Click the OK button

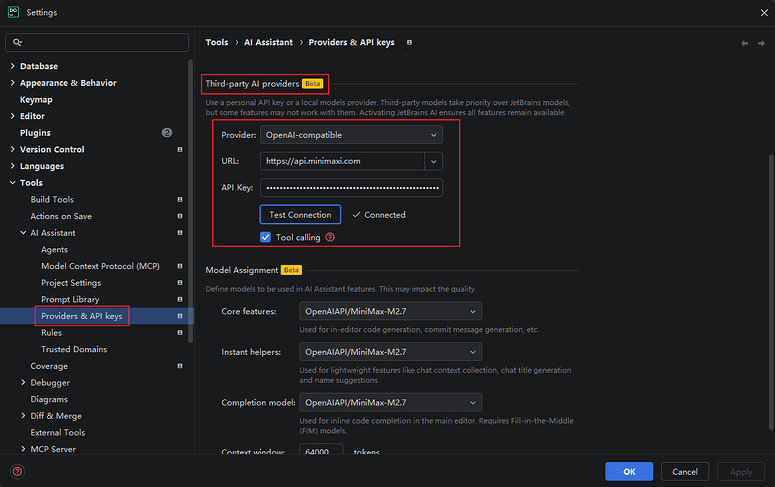629,472
